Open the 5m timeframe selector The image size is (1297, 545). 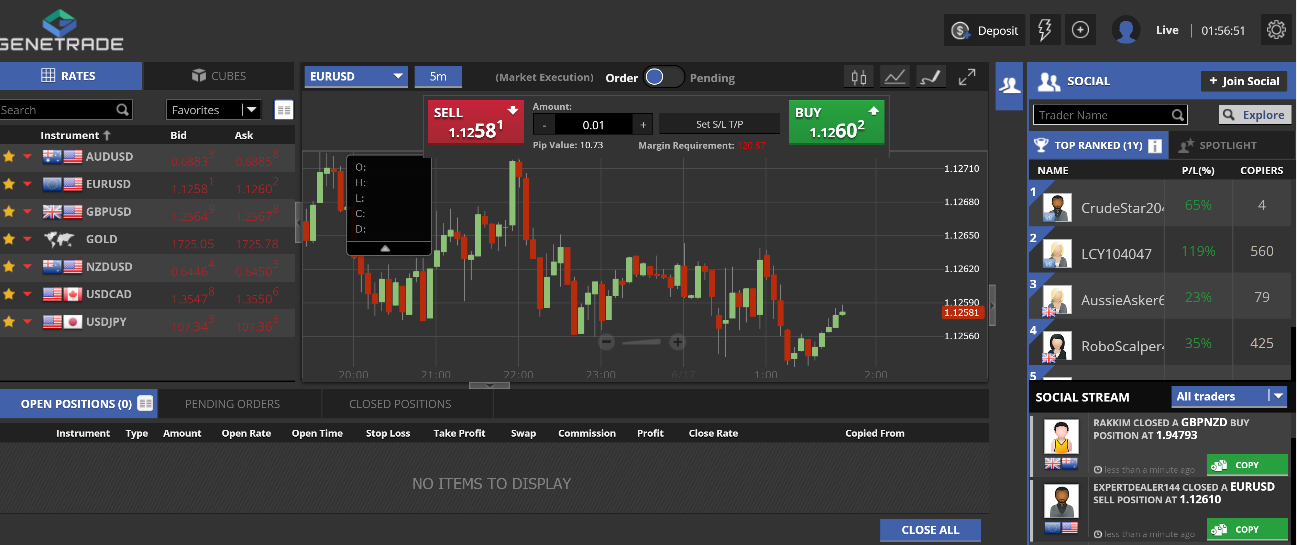tap(438, 76)
